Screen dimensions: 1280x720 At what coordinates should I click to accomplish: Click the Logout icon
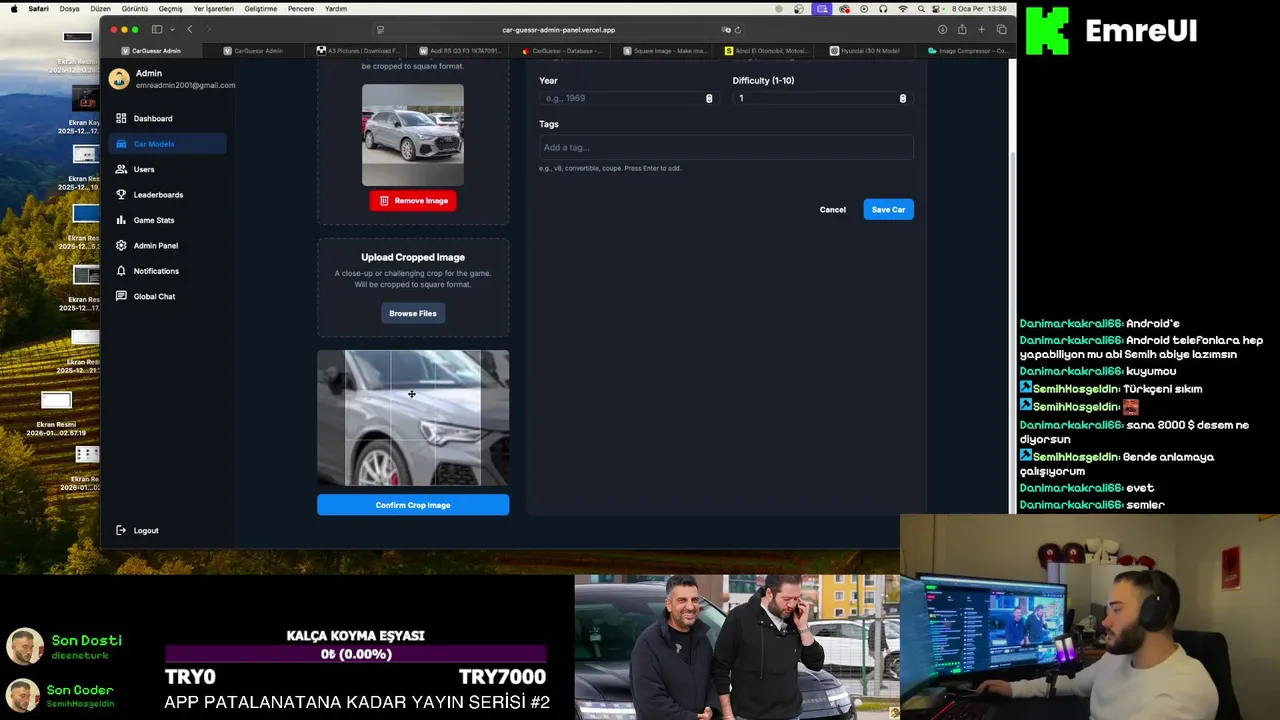coord(121,530)
